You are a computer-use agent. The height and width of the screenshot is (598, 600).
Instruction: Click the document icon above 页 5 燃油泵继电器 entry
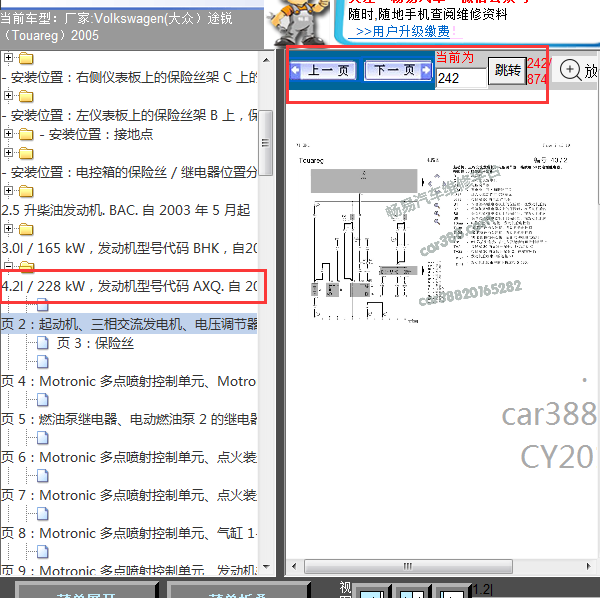point(42,400)
